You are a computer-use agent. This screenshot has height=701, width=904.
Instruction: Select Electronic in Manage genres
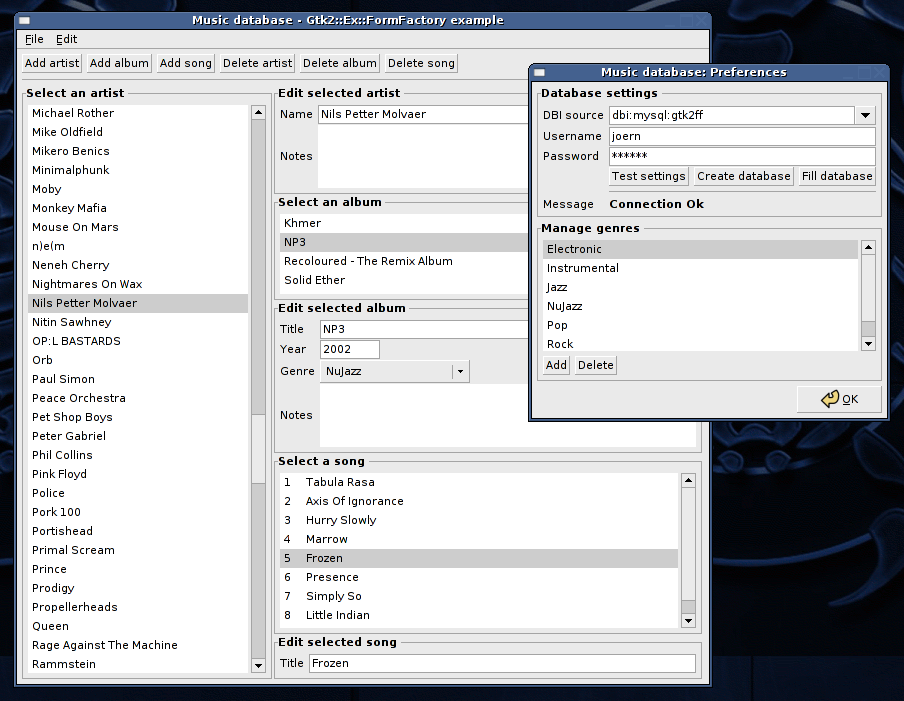coord(700,249)
